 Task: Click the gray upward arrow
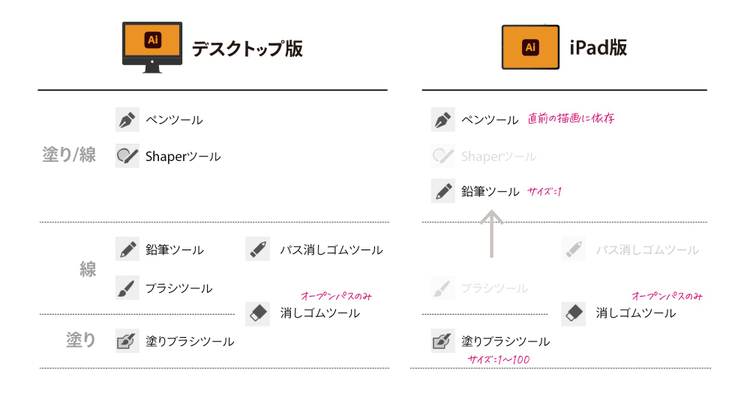pyautogui.click(x=492, y=234)
